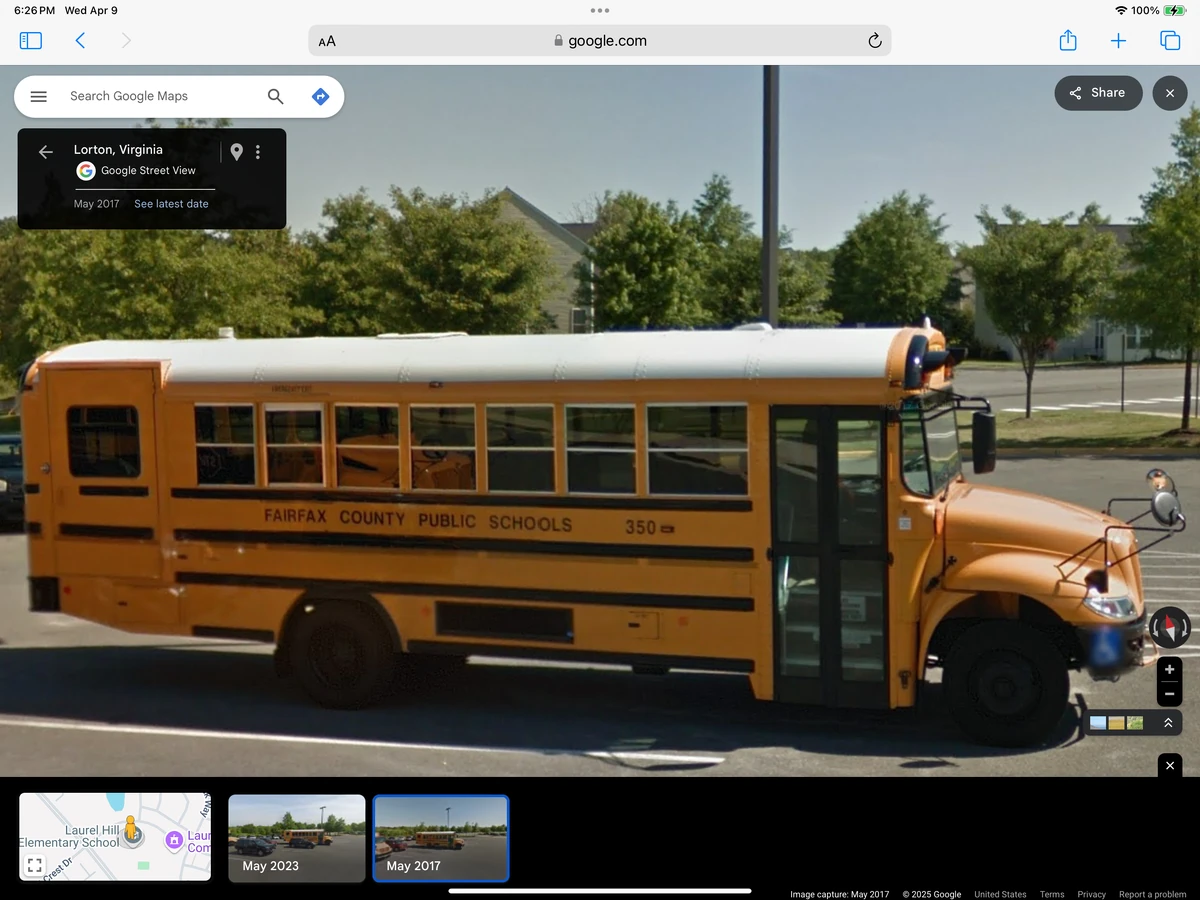Screen dimensions: 1200x900
Task: Click the location pin icon on the info card
Action: (x=236, y=152)
